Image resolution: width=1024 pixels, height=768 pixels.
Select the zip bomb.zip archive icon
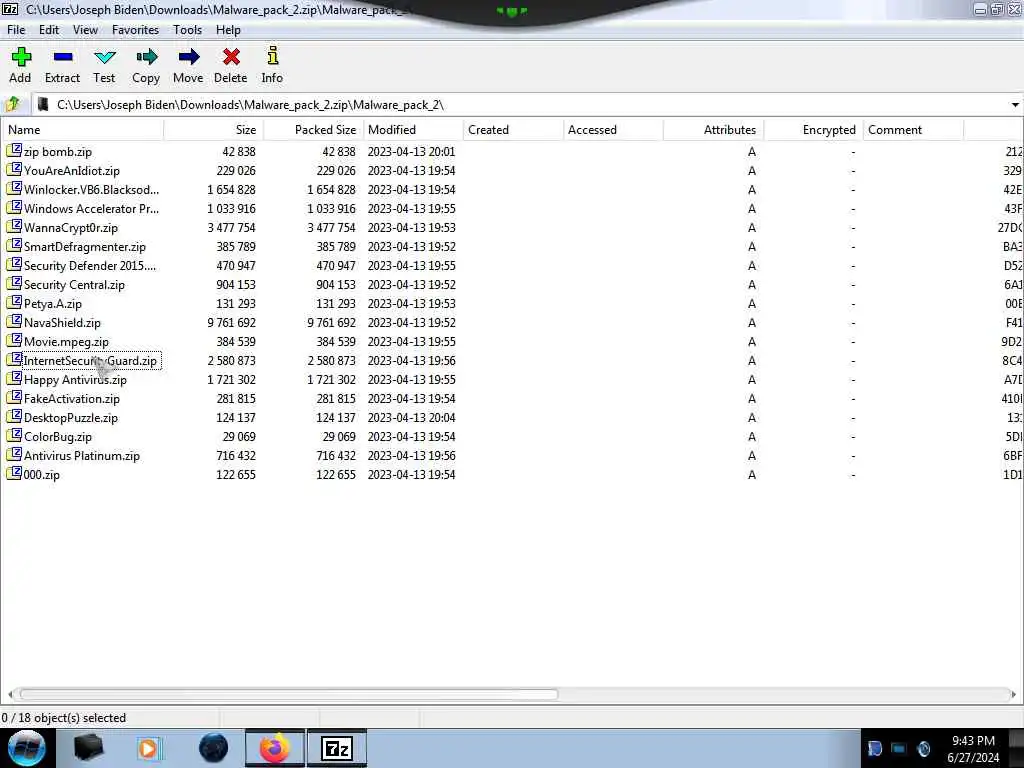point(14,151)
